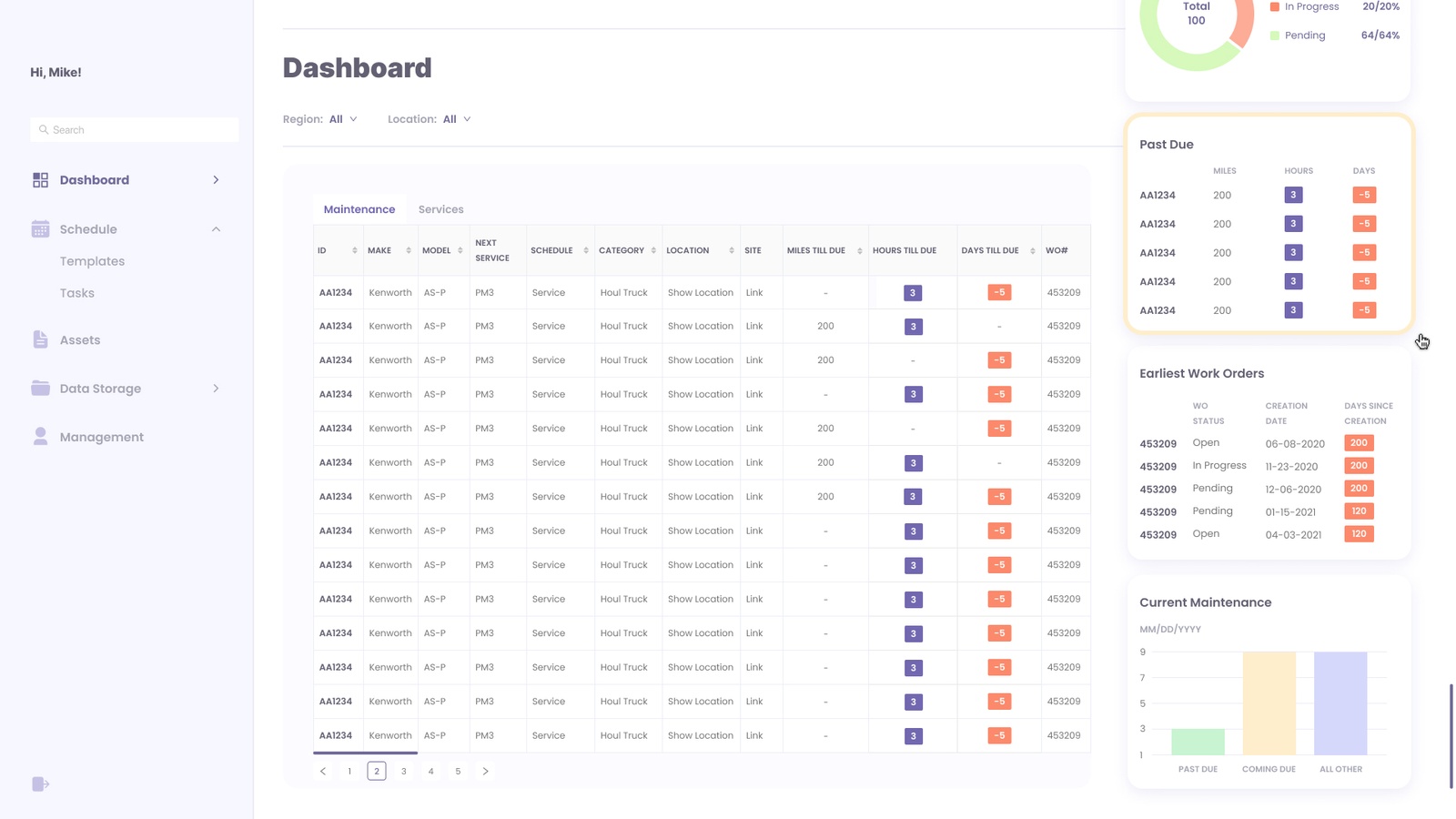The image size is (1456, 819).
Task: Click Show Location in first table row
Action: 700,293
